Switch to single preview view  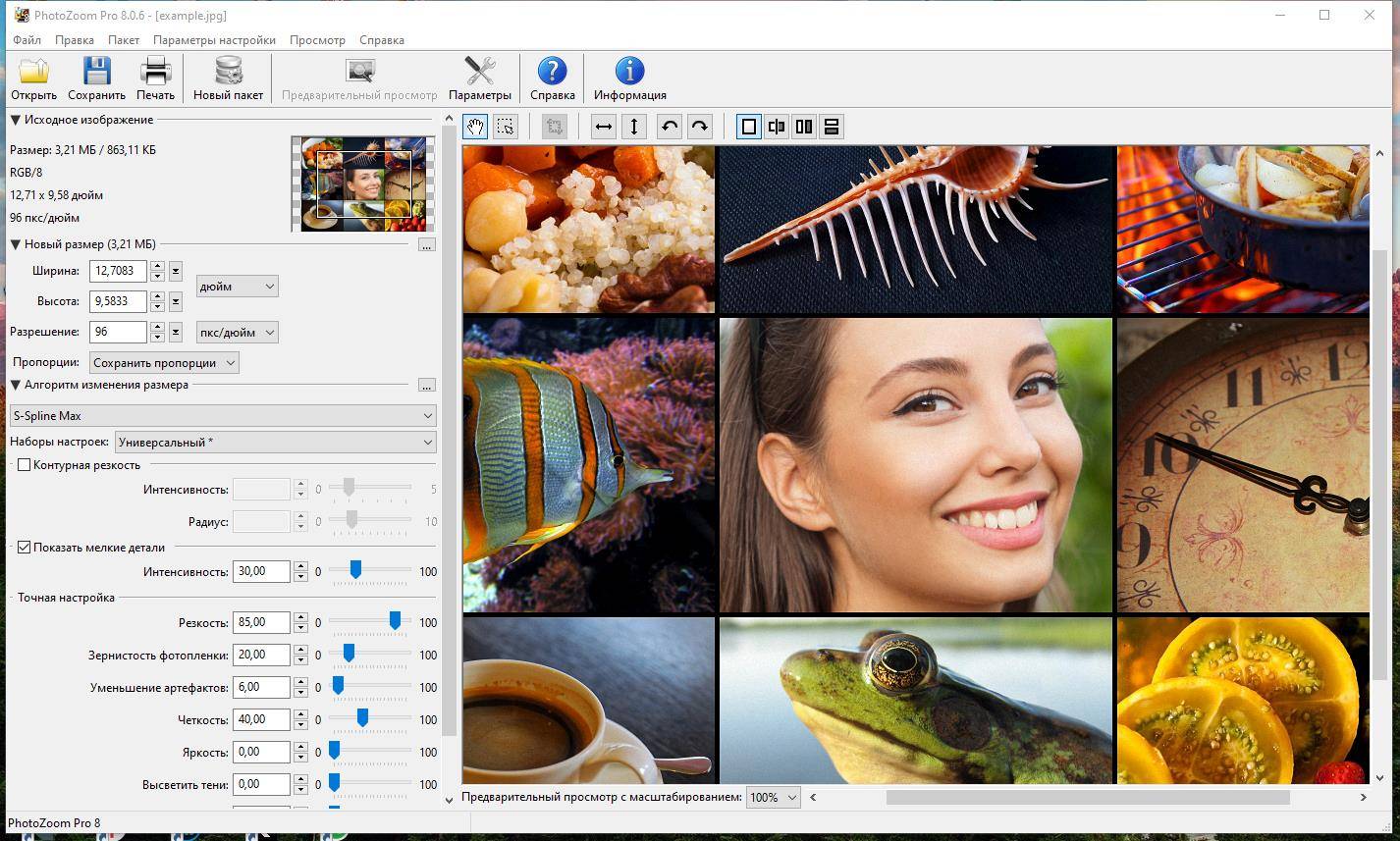point(749,127)
